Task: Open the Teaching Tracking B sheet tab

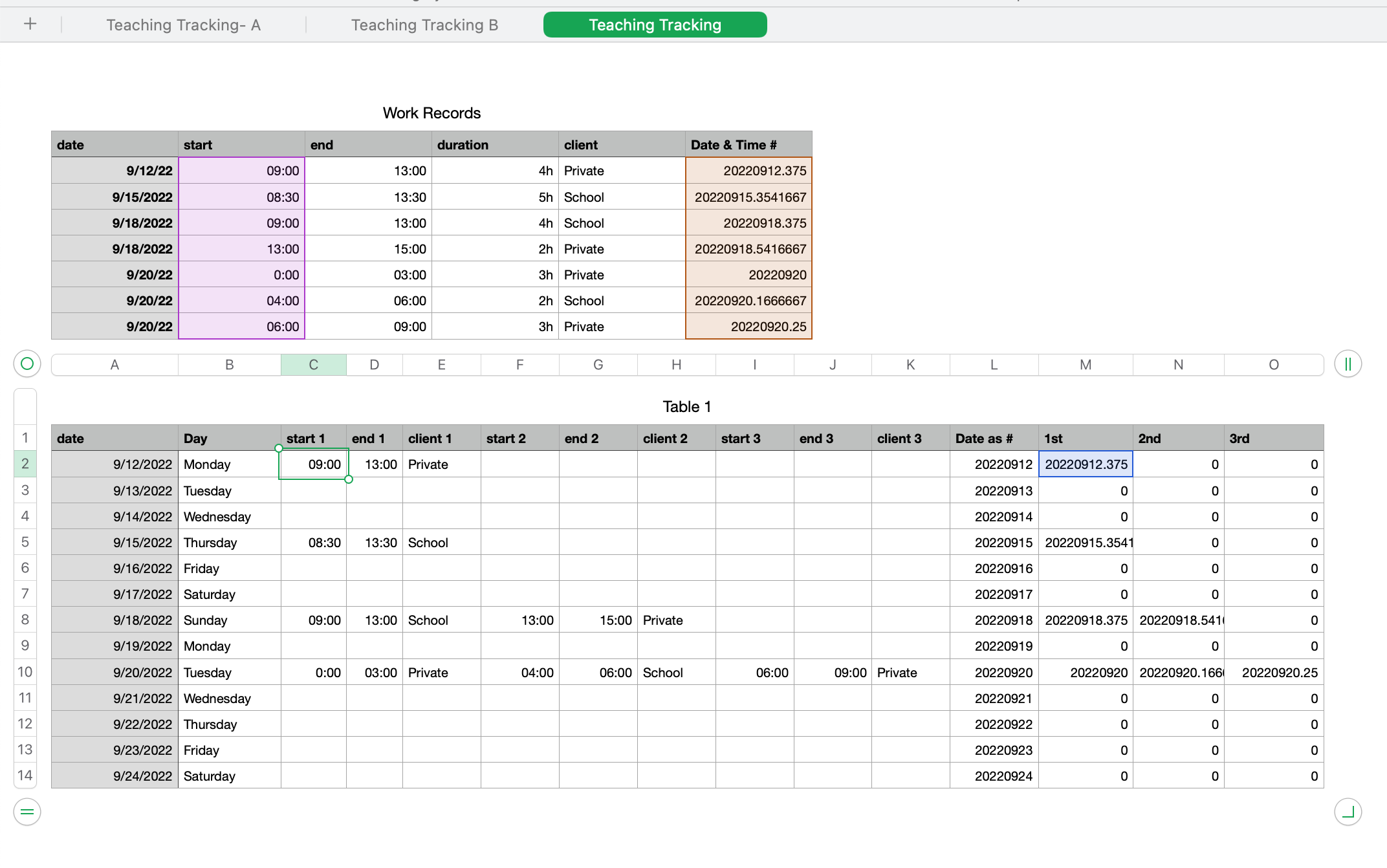Action: (424, 25)
